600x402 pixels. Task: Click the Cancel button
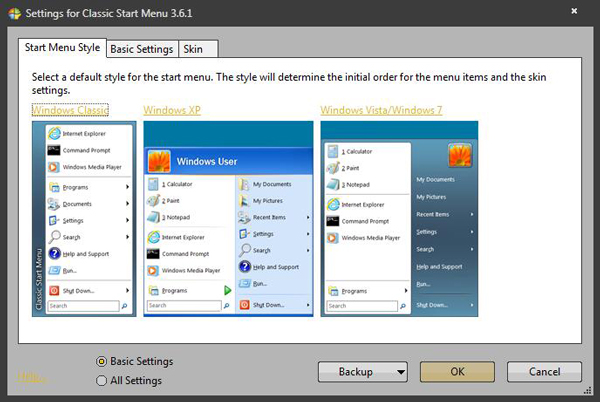pos(544,372)
